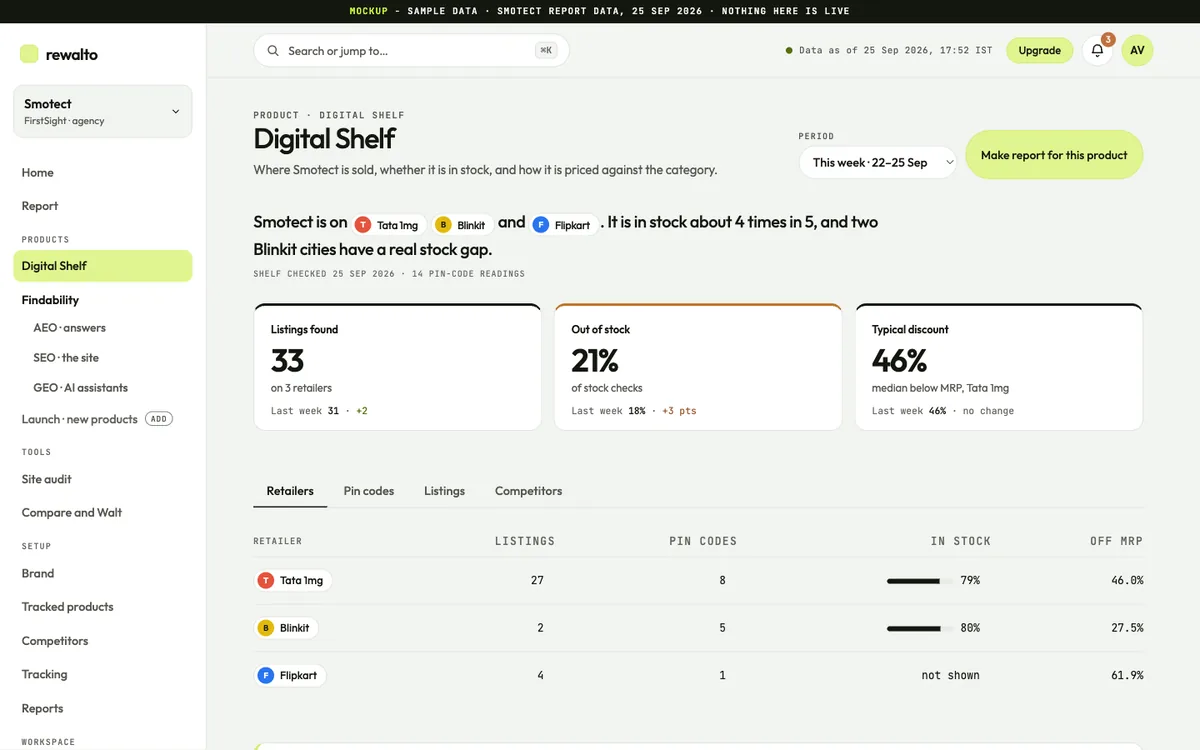Click the Flipkart retailer row badge

(290, 676)
